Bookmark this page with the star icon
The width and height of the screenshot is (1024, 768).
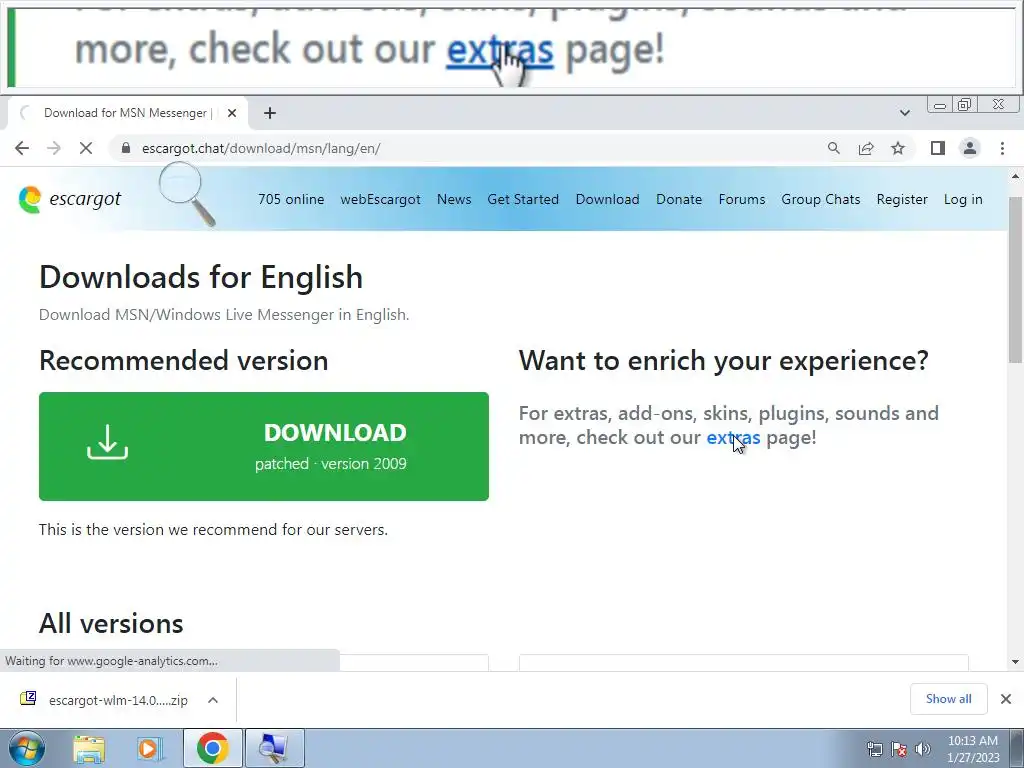898,148
